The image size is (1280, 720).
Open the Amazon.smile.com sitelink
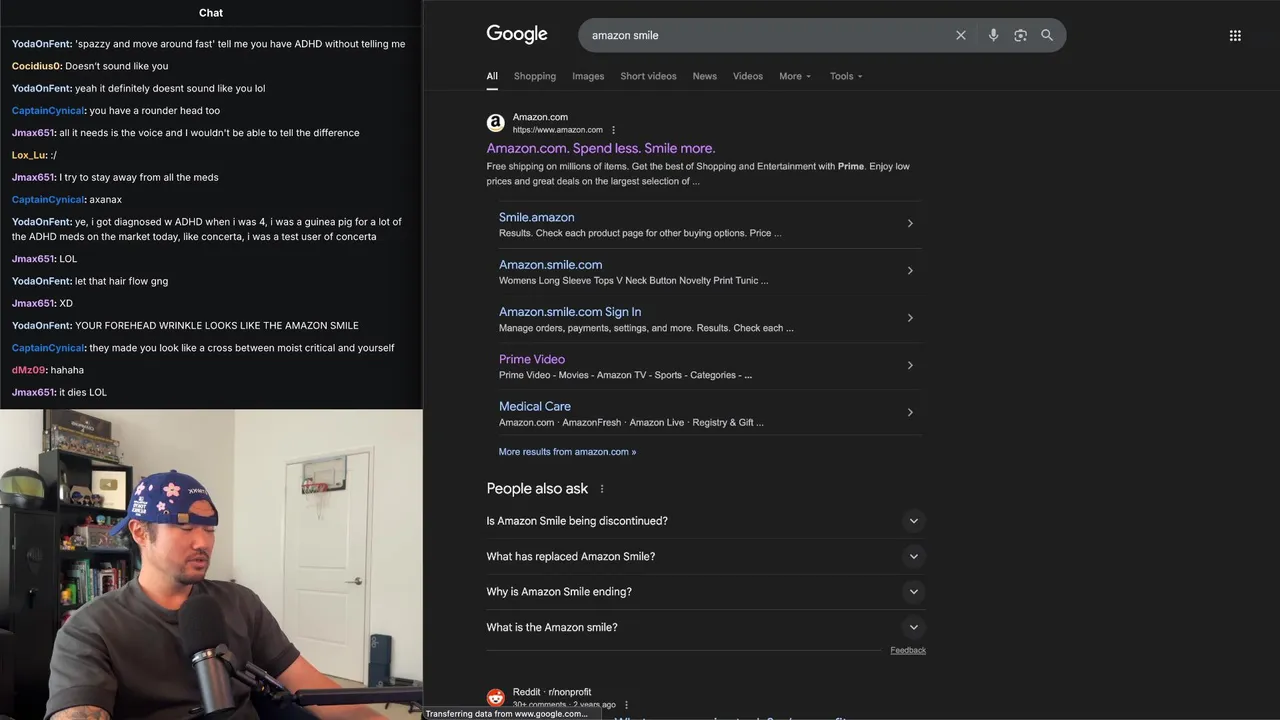pos(551,265)
